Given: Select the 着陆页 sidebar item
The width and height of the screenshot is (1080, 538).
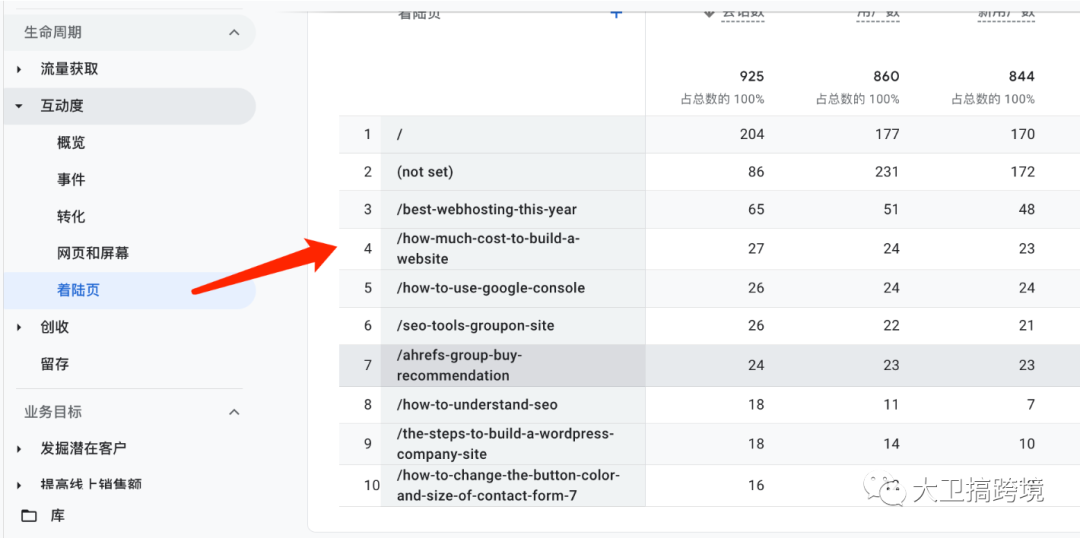Looking at the screenshot, I should tap(79, 291).
